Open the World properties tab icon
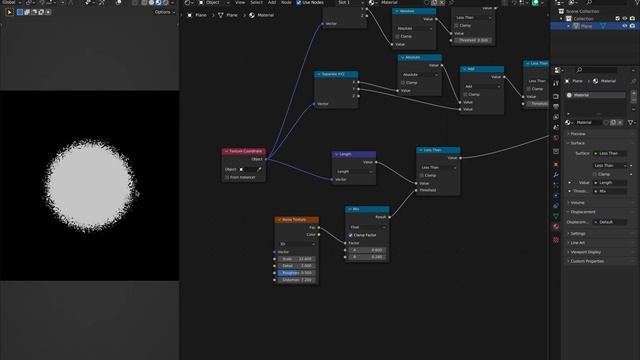This screenshot has width=640, height=360. [x=556, y=138]
